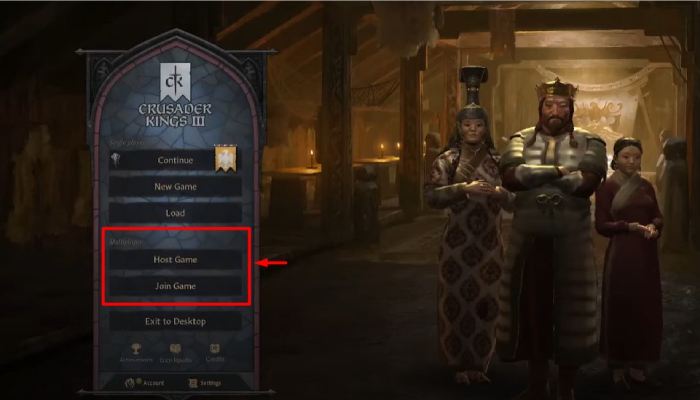
Task: Click the skull icon on Continue button
Action: 116,160
